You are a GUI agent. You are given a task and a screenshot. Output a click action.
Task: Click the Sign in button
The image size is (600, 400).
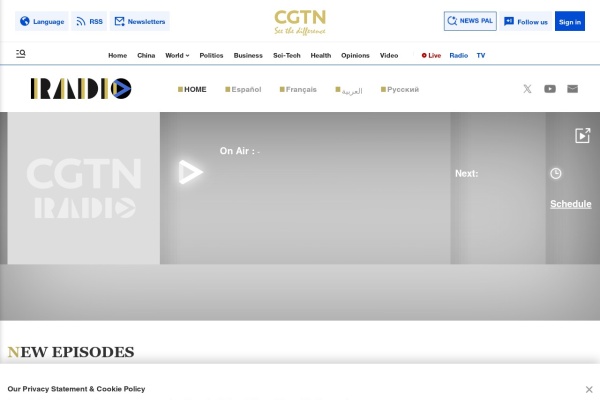click(x=570, y=21)
